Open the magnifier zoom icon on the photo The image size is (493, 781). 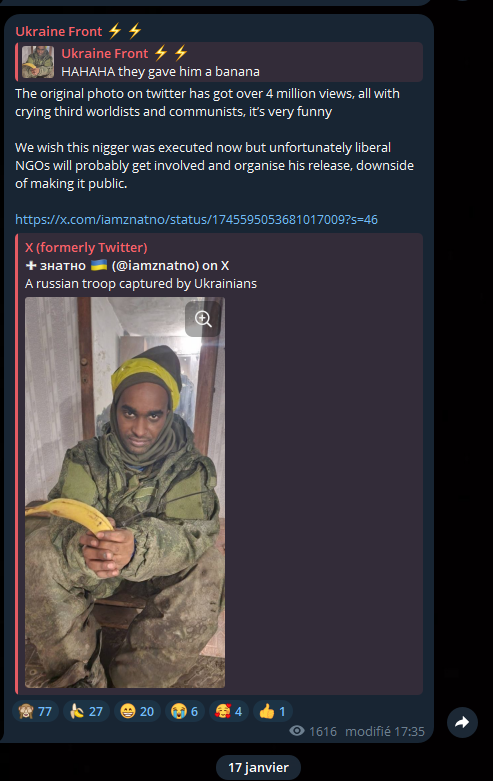[203, 318]
